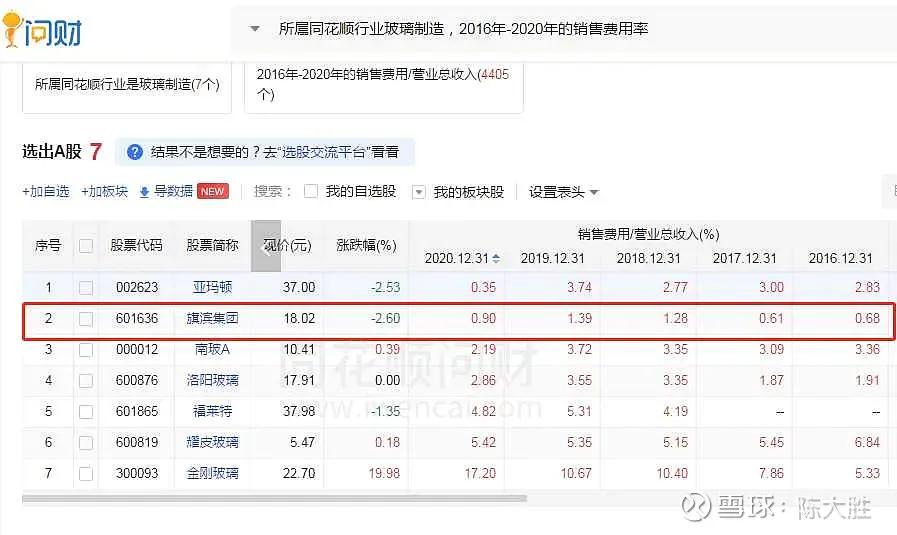
Task: Click stock code 600819
Action: [137, 442]
